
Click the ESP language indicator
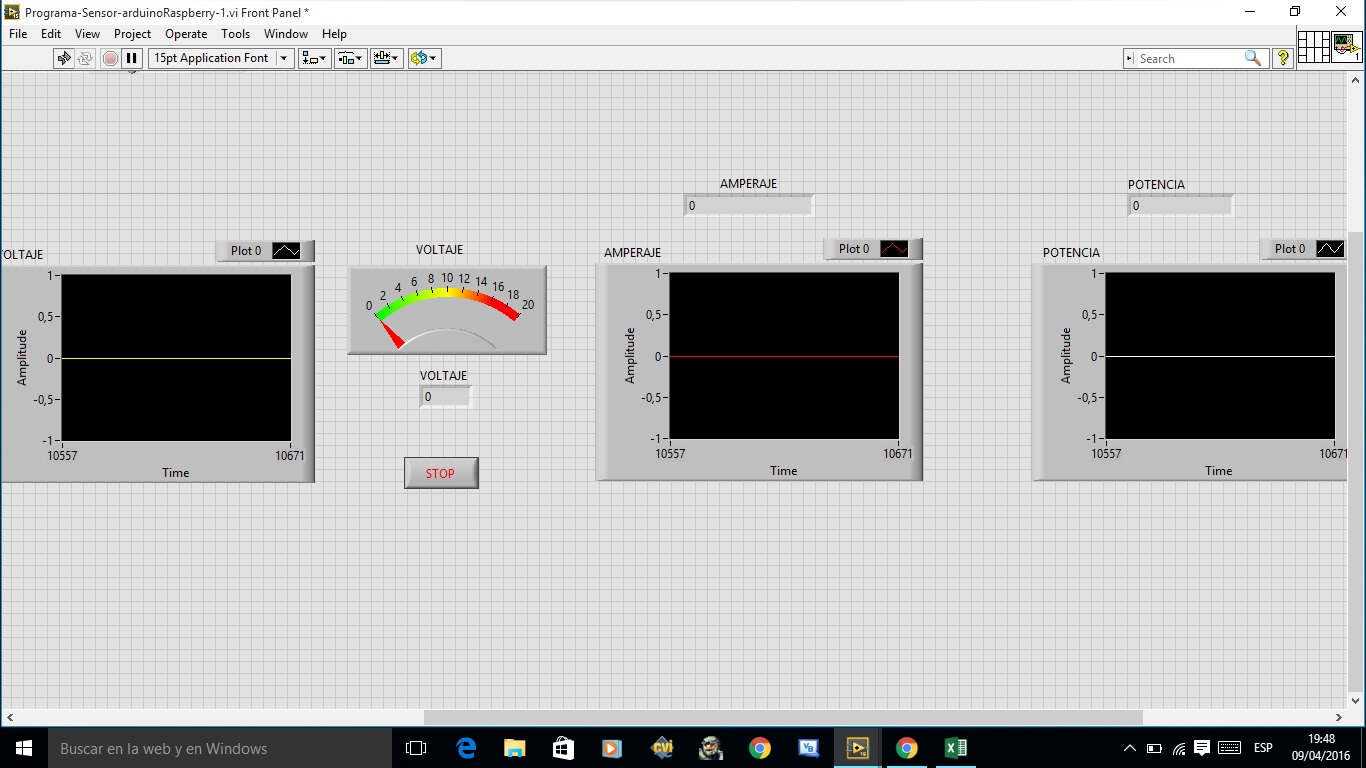(x=1263, y=748)
